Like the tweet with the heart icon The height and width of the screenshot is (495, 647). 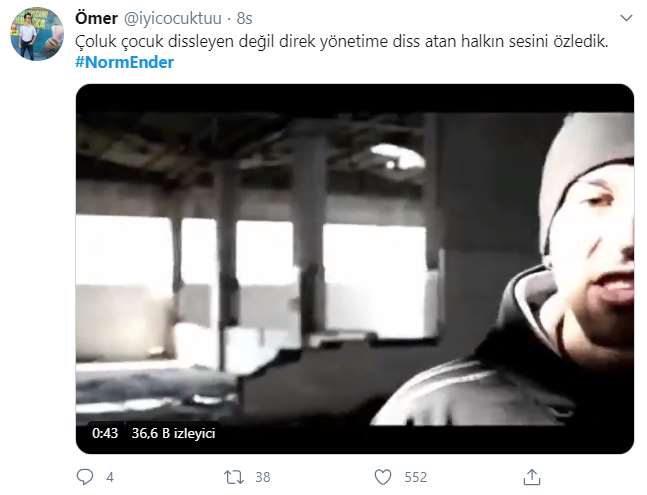(383, 477)
